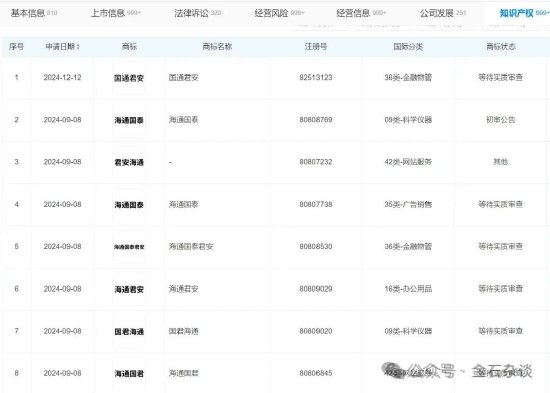Image resolution: width=550 pixels, height=393 pixels.
Task: Click 国君海通 trademark name text
Action: point(183,331)
